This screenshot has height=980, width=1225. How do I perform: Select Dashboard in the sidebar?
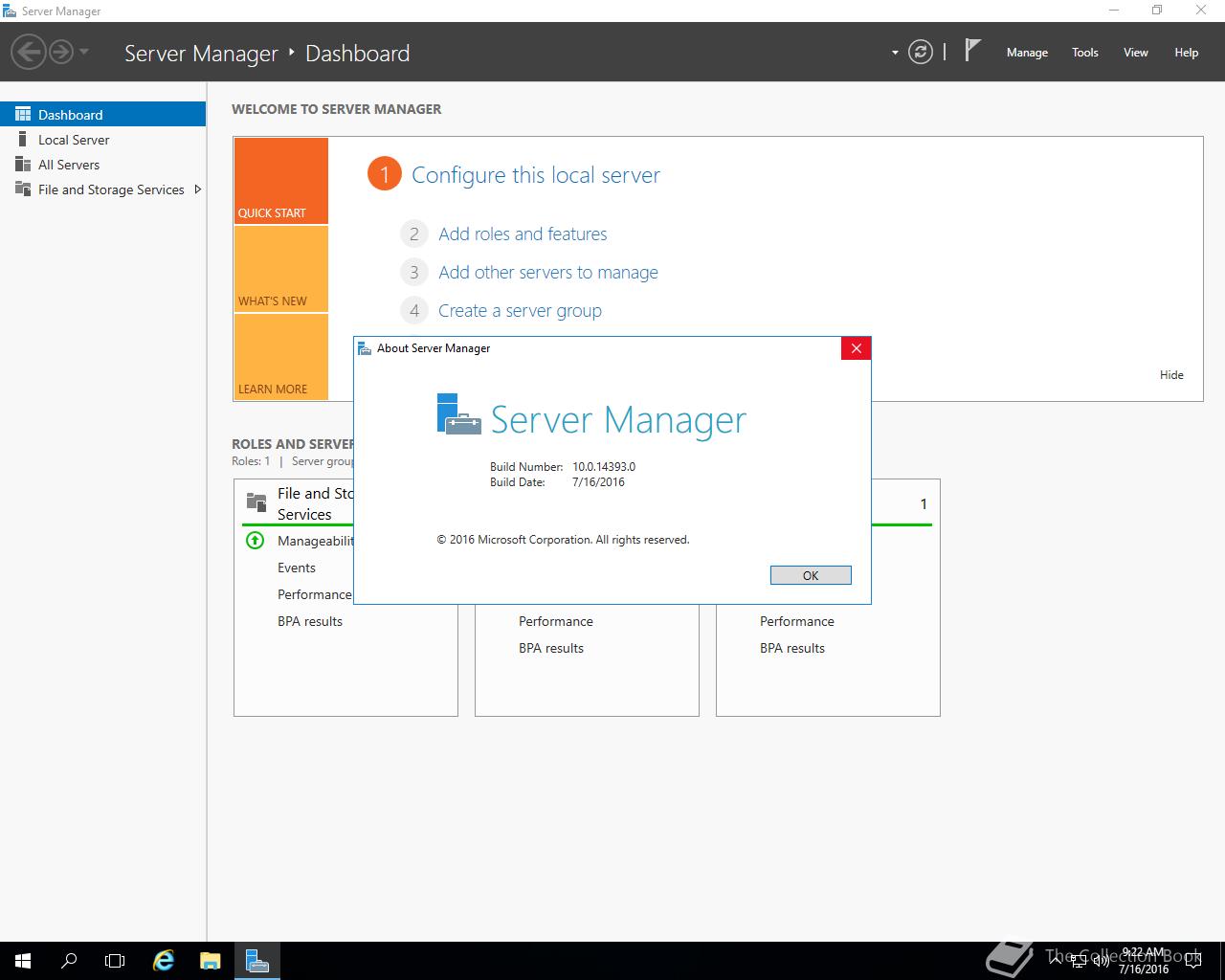pyautogui.click(x=102, y=114)
